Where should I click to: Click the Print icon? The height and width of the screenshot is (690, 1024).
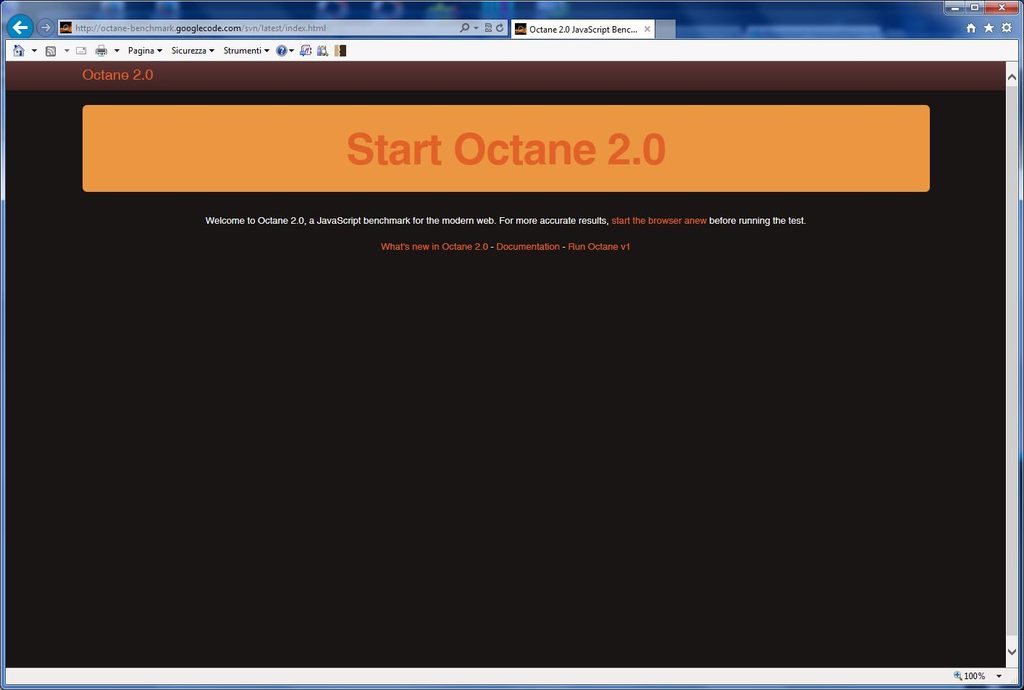click(x=101, y=50)
